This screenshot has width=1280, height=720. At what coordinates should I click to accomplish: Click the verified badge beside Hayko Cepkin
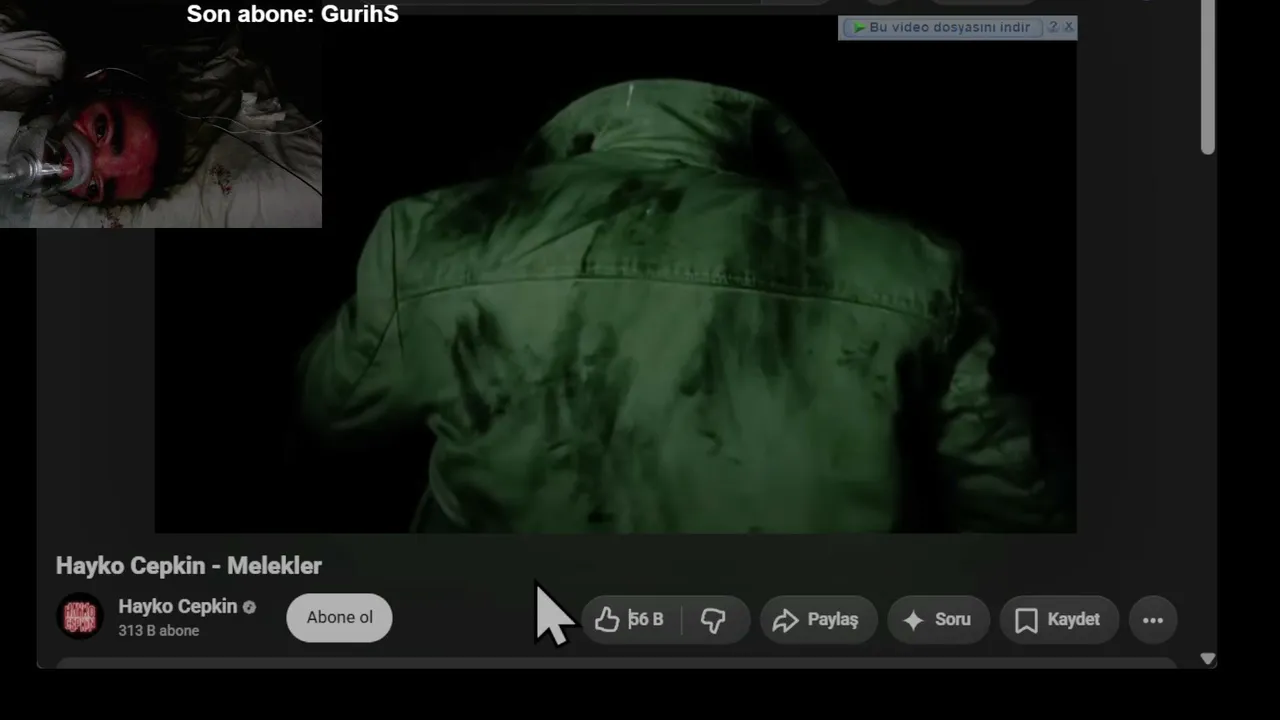249,607
